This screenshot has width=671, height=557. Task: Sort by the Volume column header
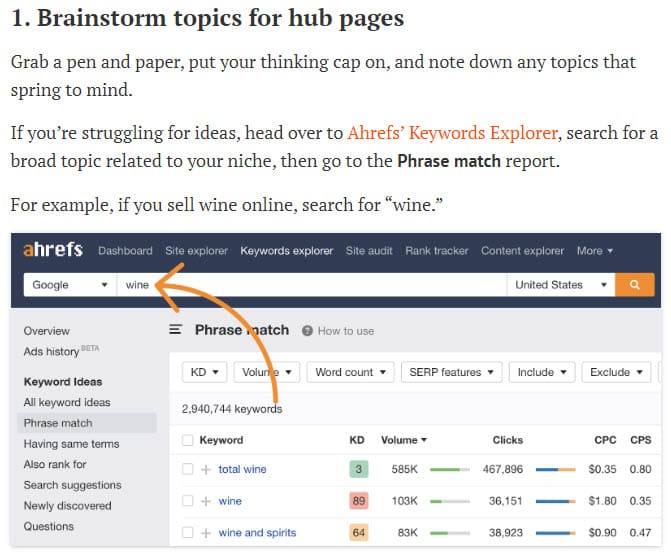tap(403, 439)
